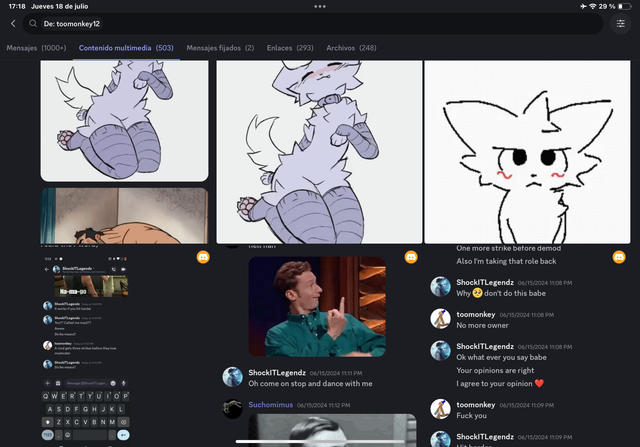Viewport: 640px width, 447px height.
Task: Select the 'De: toomonkey12' search chip
Action: click(72, 24)
